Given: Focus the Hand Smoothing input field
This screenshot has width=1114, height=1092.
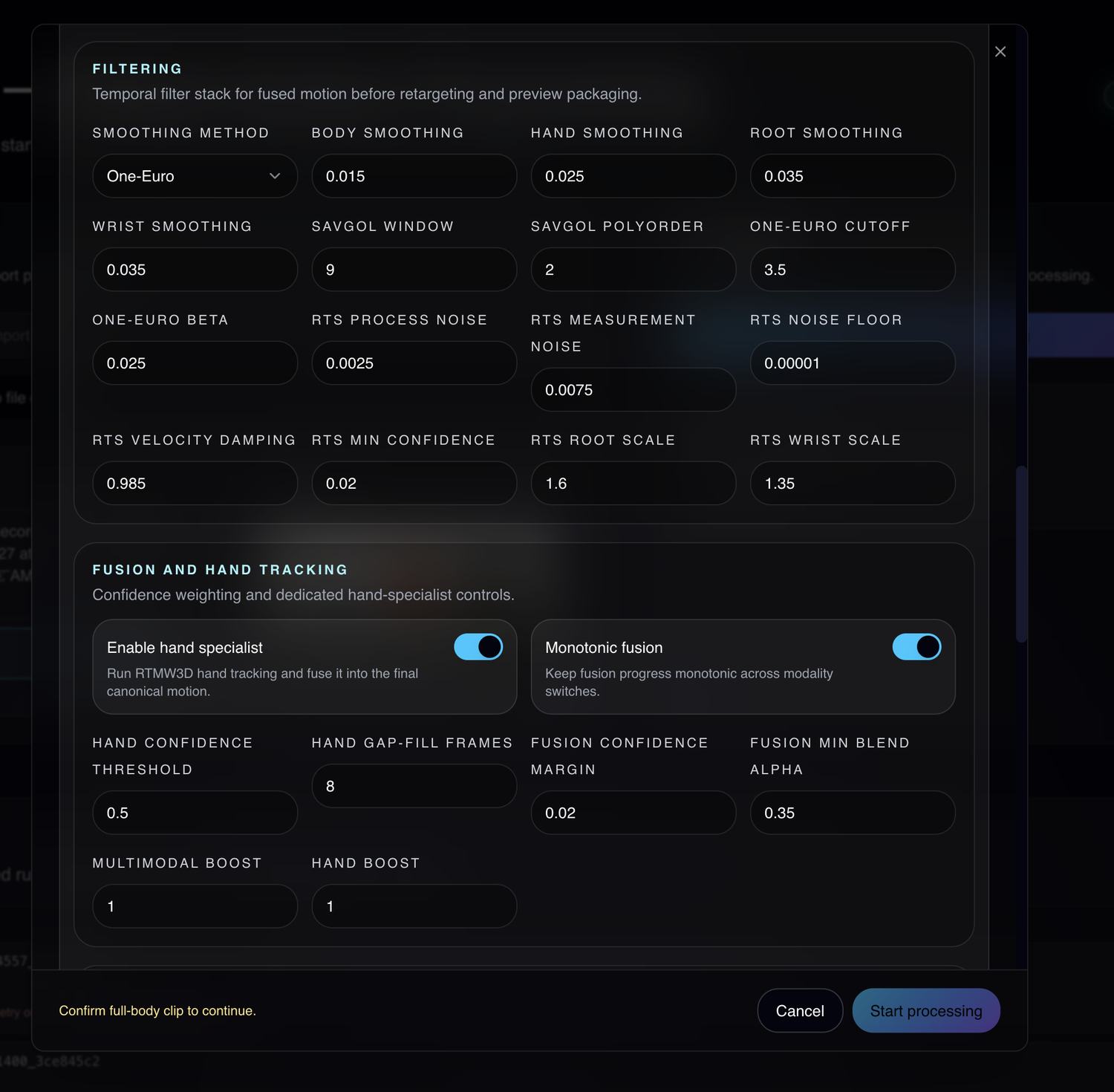Looking at the screenshot, I should tap(633, 176).
